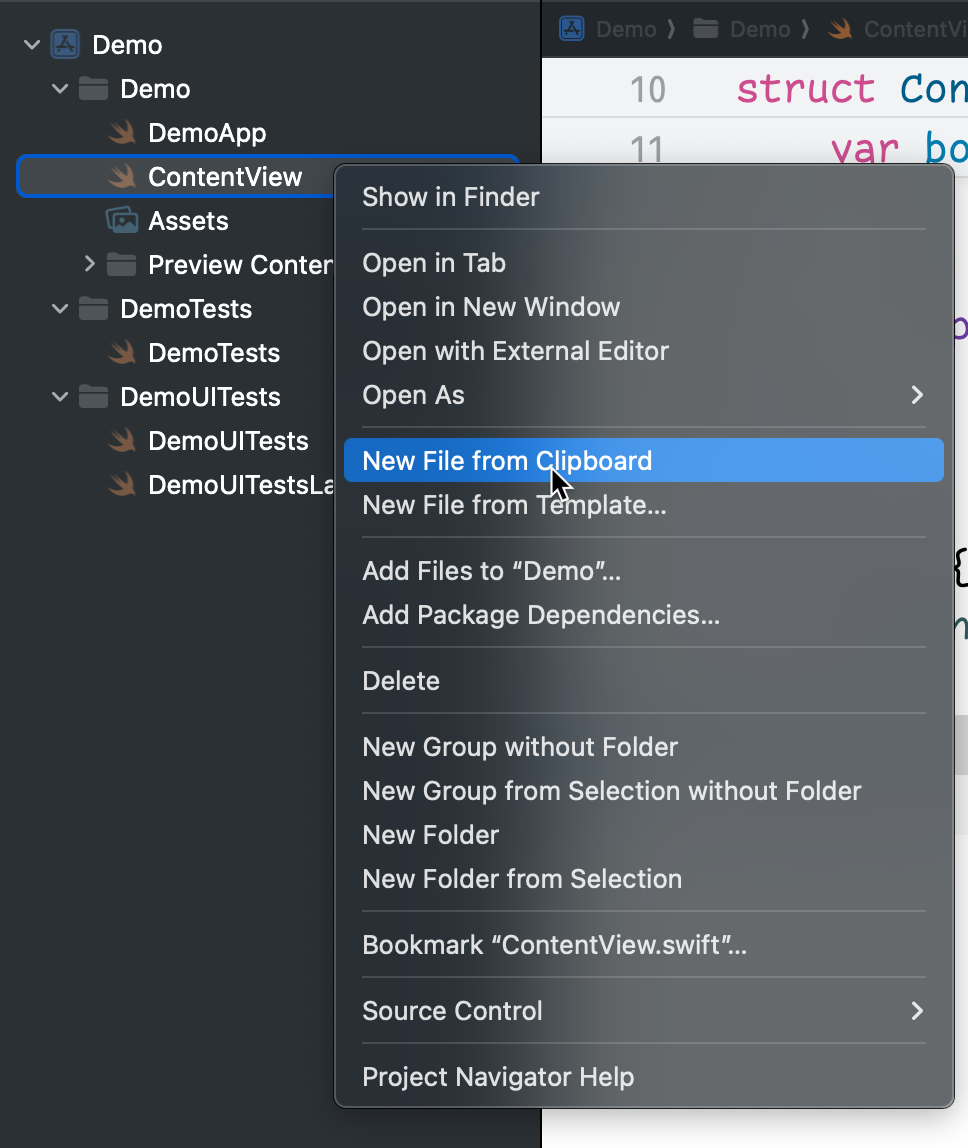Select the Assets asset catalog icon
Image resolution: width=968 pixels, height=1148 pixels.
coord(120,220)
